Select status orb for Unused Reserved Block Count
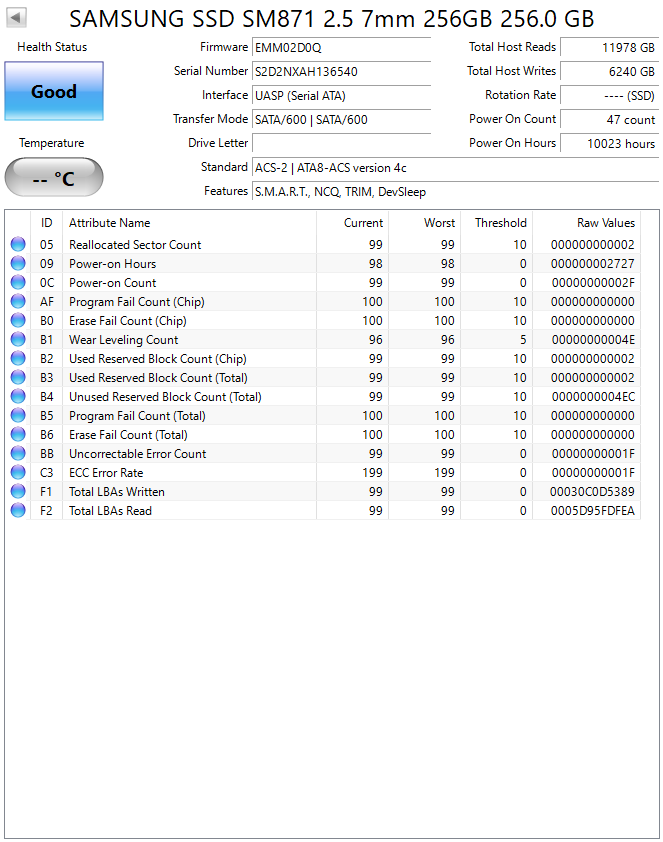663x842 pixels. click(18, 396)
